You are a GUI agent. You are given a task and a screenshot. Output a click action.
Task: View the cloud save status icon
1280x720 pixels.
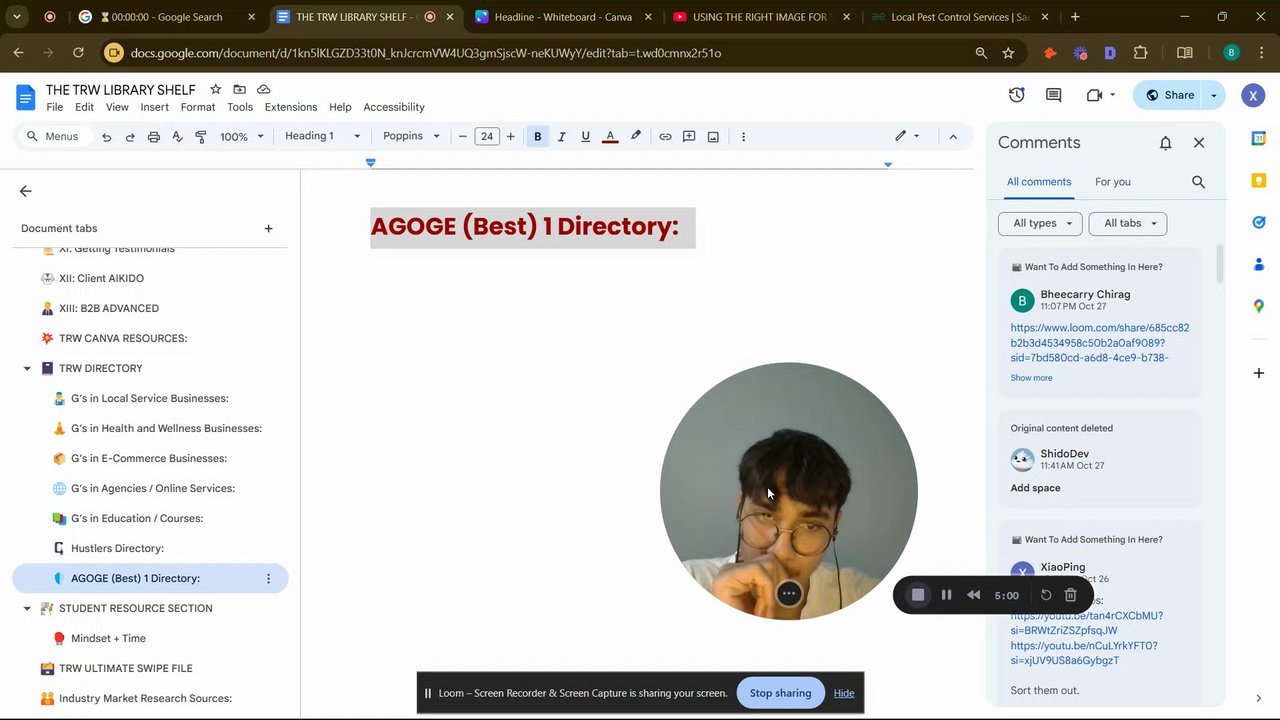[x=263, y=90]
